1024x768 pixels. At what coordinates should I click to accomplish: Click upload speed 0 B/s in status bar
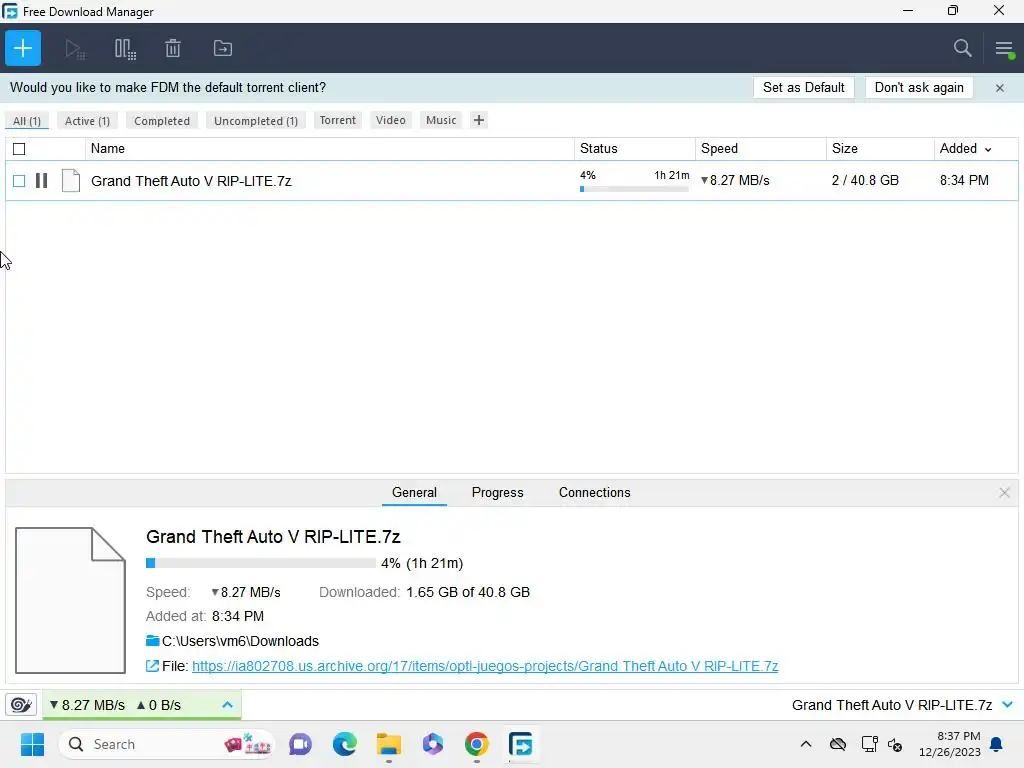[x=159, y=705]
